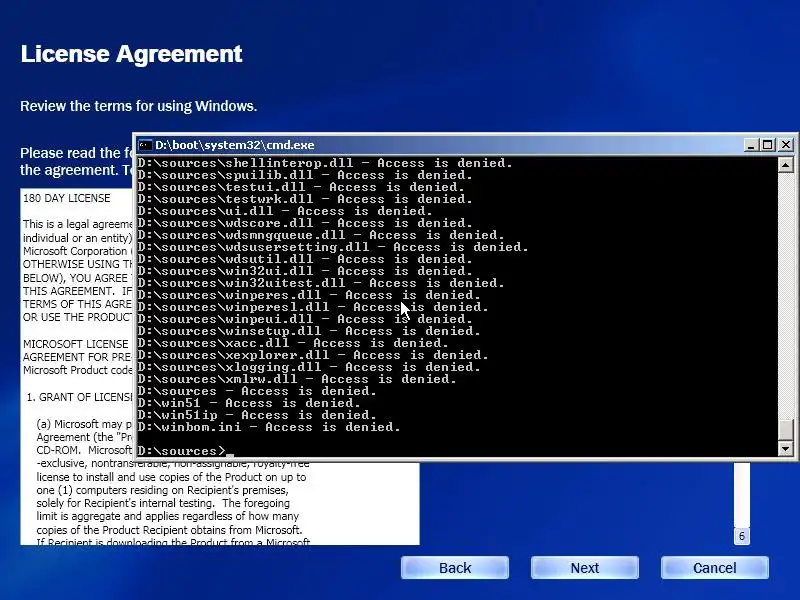
Task: Click the 'D:\sources\winpeui.dll' output line
Action: click(x=305, y=319)
